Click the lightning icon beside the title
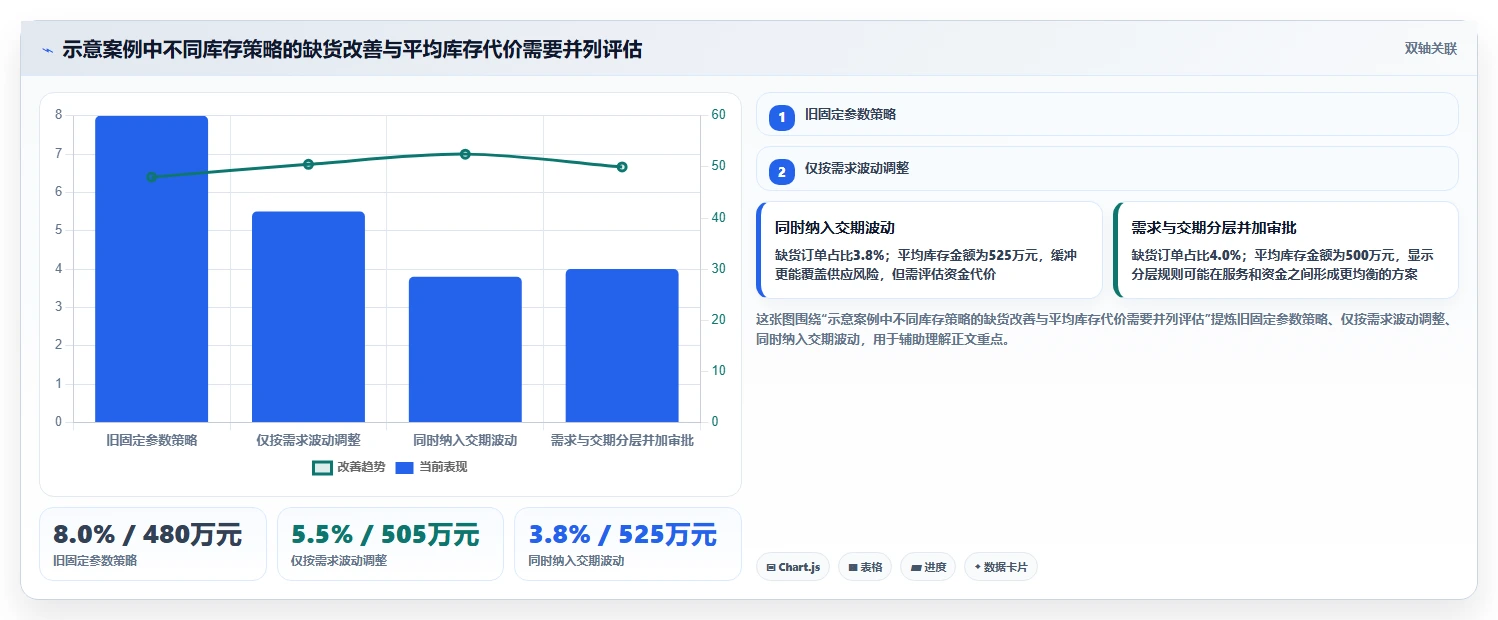Viewport: 1498px width, 620px height. pos(48,49)
